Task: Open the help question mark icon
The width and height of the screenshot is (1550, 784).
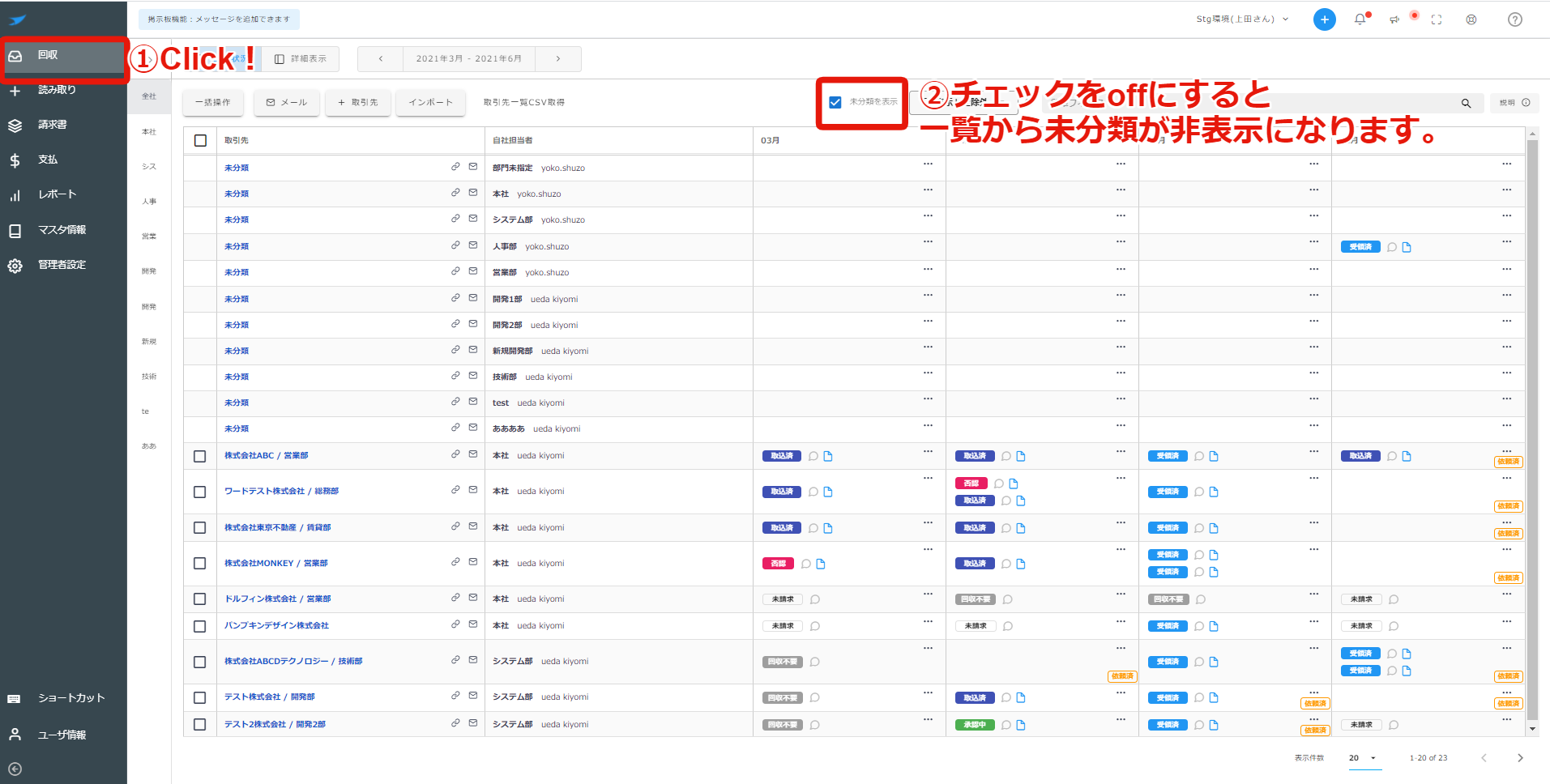Action: point(1514,19)
